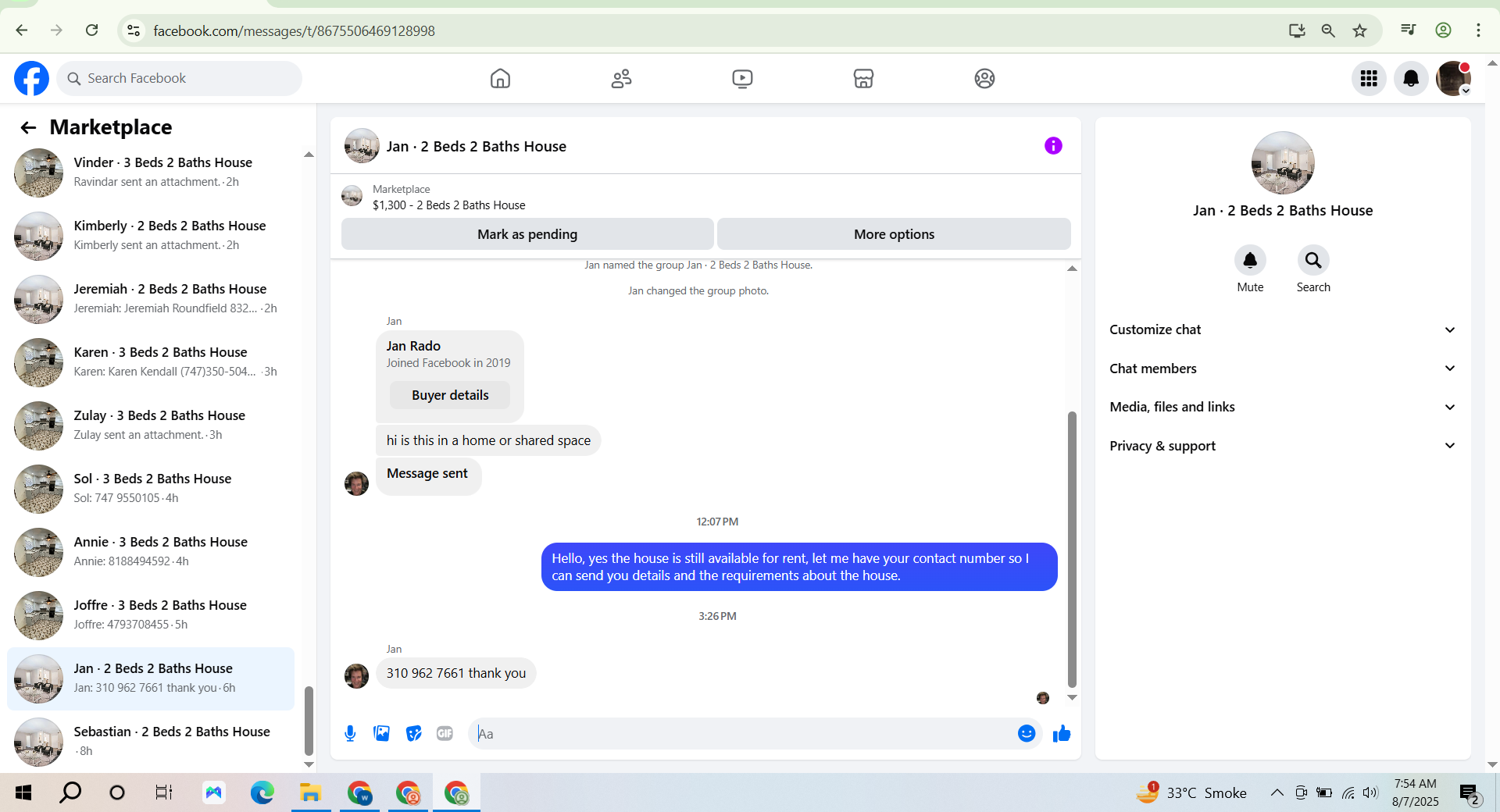
Task: Open the More options dropdown button
Action: [894, 234]
